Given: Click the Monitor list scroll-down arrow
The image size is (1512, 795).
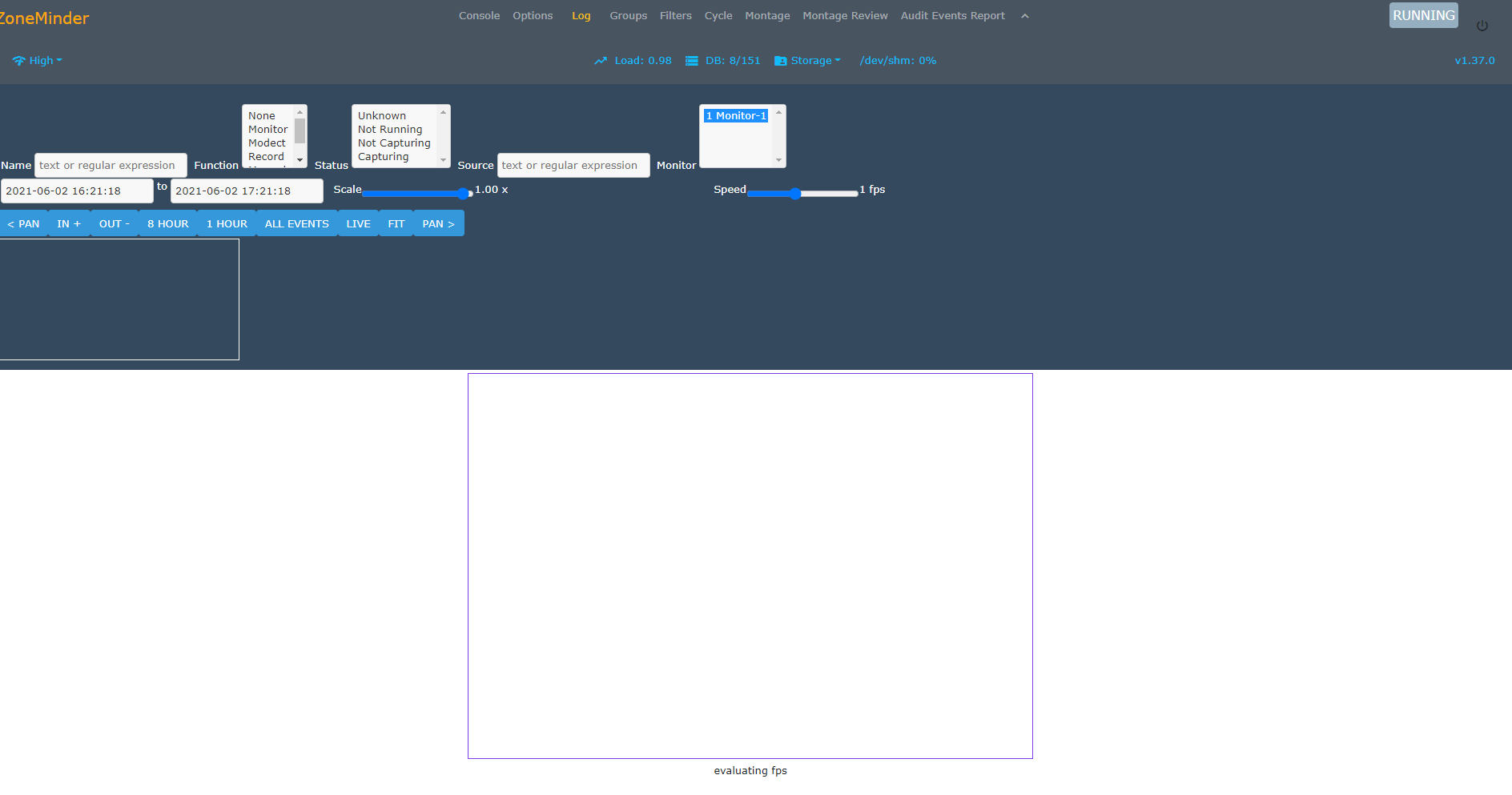Looking at the screenshot, I should 778,160.
